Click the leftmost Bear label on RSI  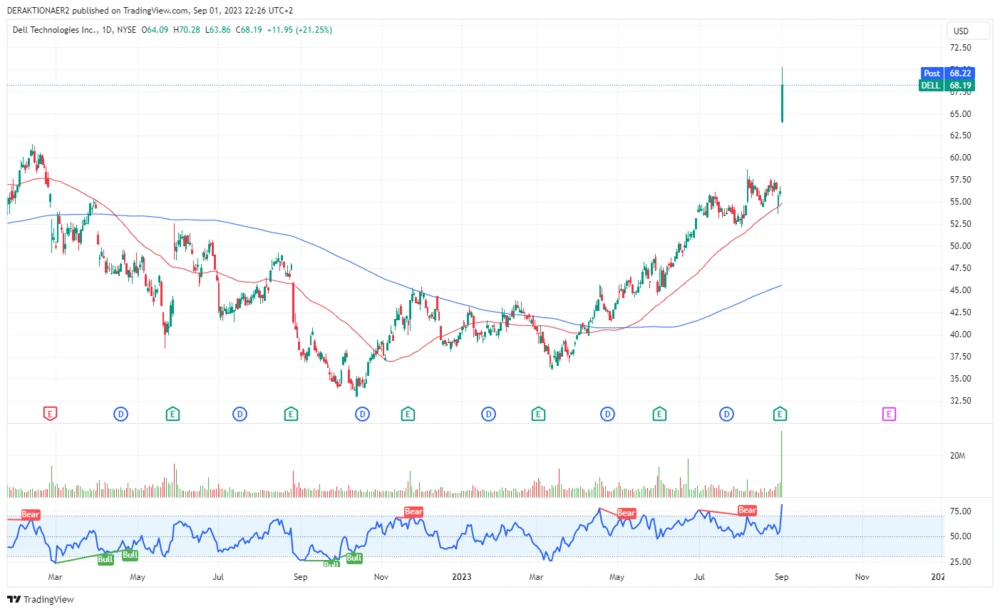[31, 514]
